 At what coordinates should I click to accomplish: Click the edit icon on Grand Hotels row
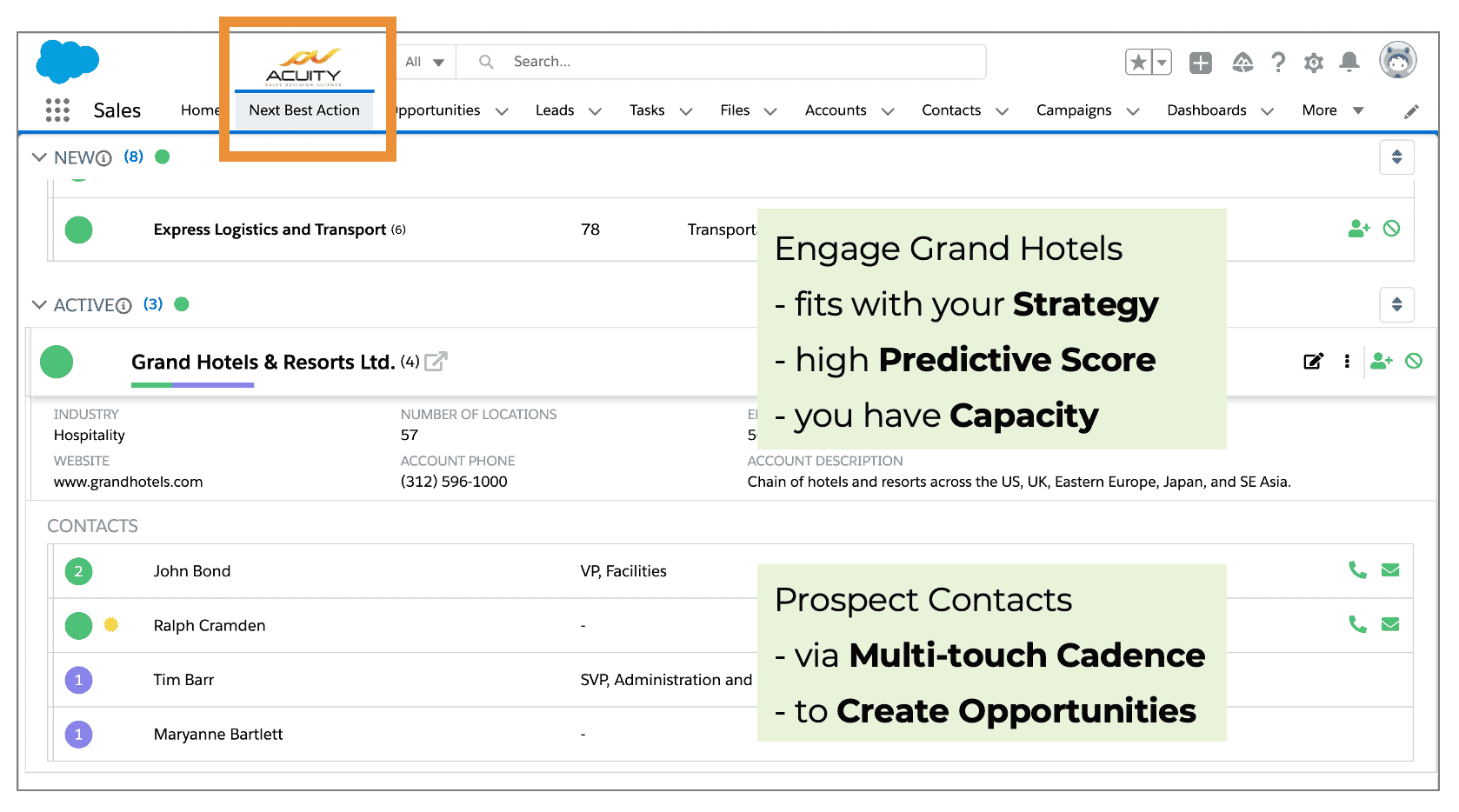(1313, 361)
